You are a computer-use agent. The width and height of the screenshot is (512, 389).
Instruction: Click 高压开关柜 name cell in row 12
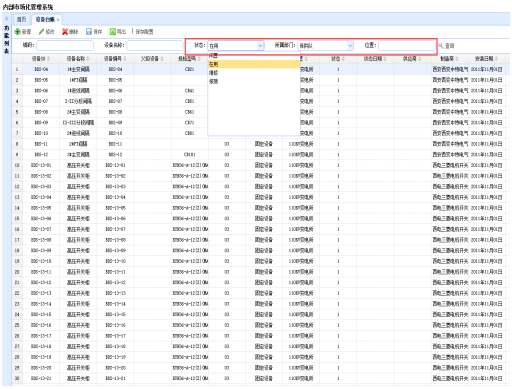click(x=78, y=187)
